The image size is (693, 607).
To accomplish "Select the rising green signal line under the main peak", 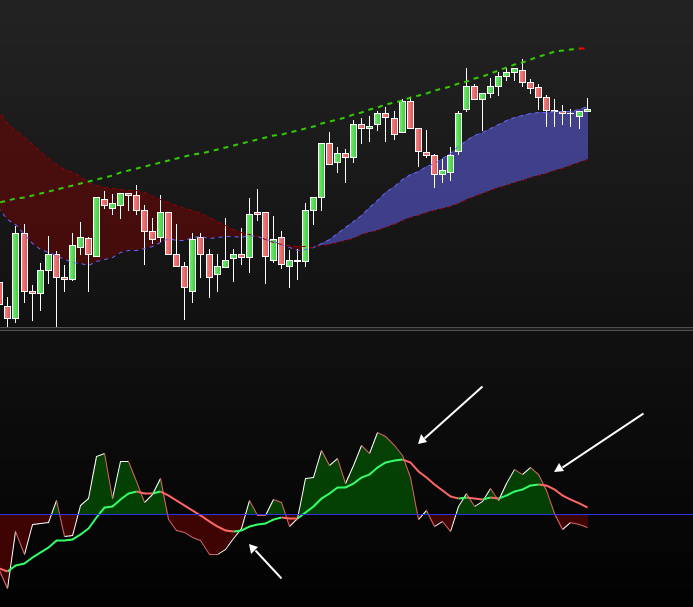I will [x=354, y=484].
